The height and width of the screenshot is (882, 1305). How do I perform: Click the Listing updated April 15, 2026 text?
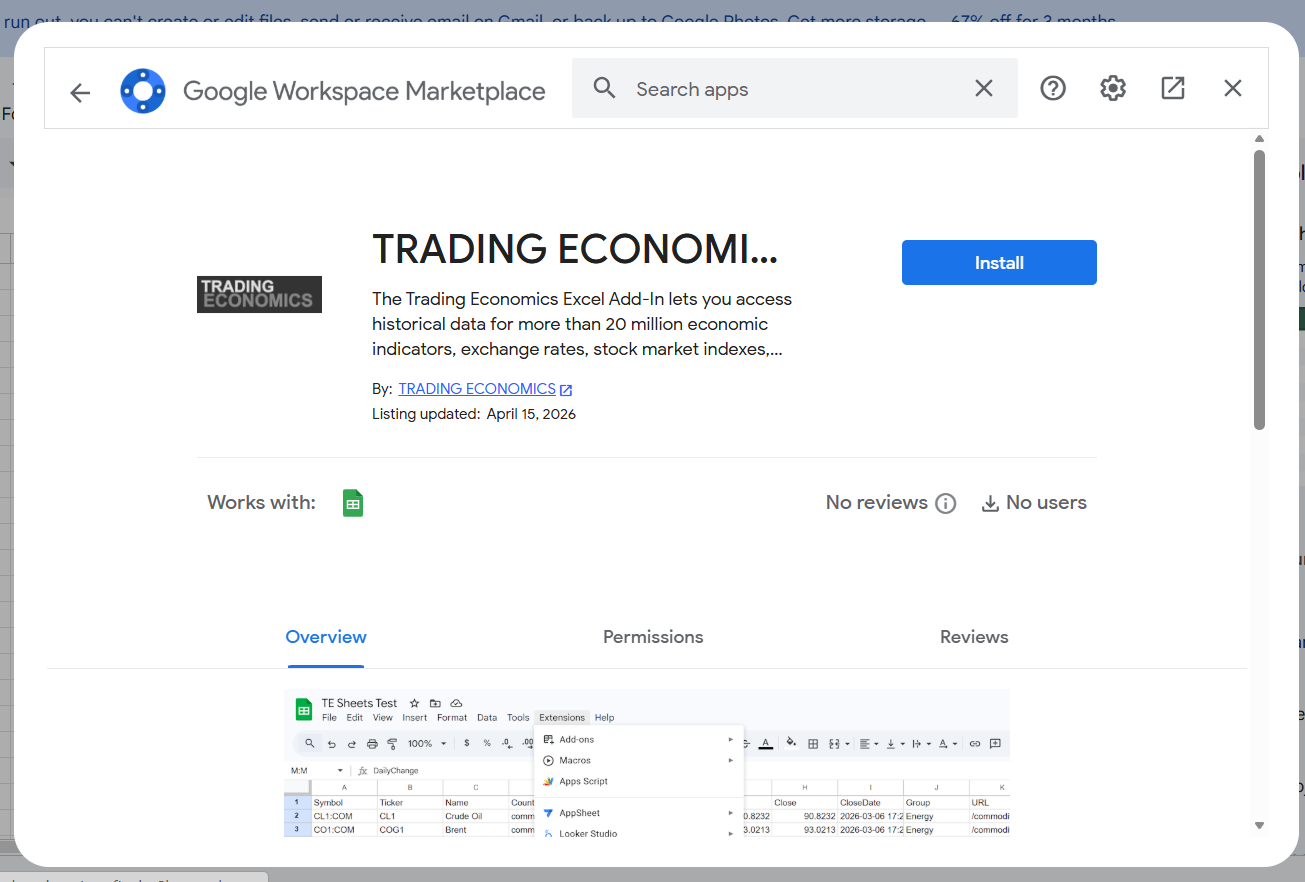(x=474, y=414)
